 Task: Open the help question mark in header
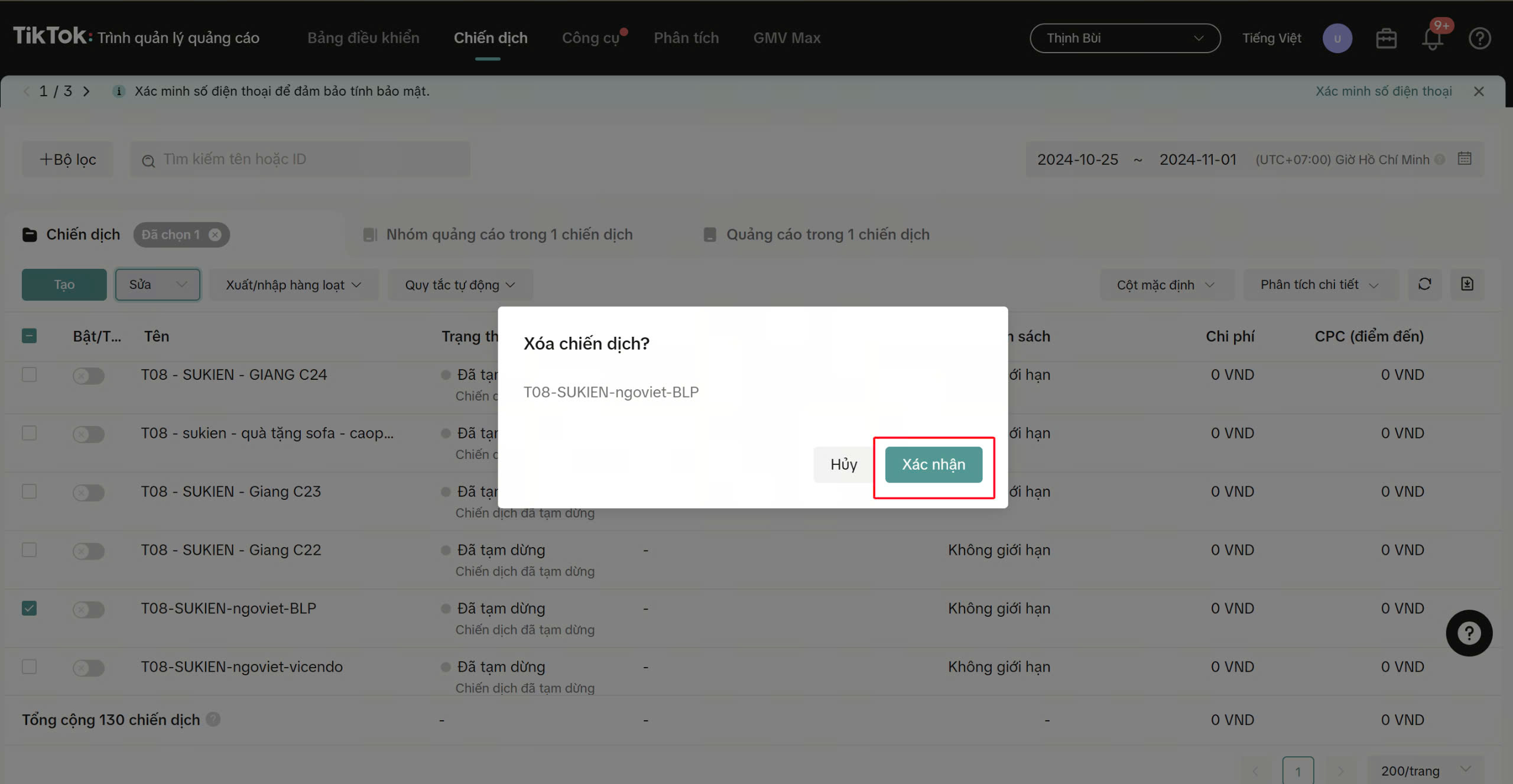[1479, 38]
